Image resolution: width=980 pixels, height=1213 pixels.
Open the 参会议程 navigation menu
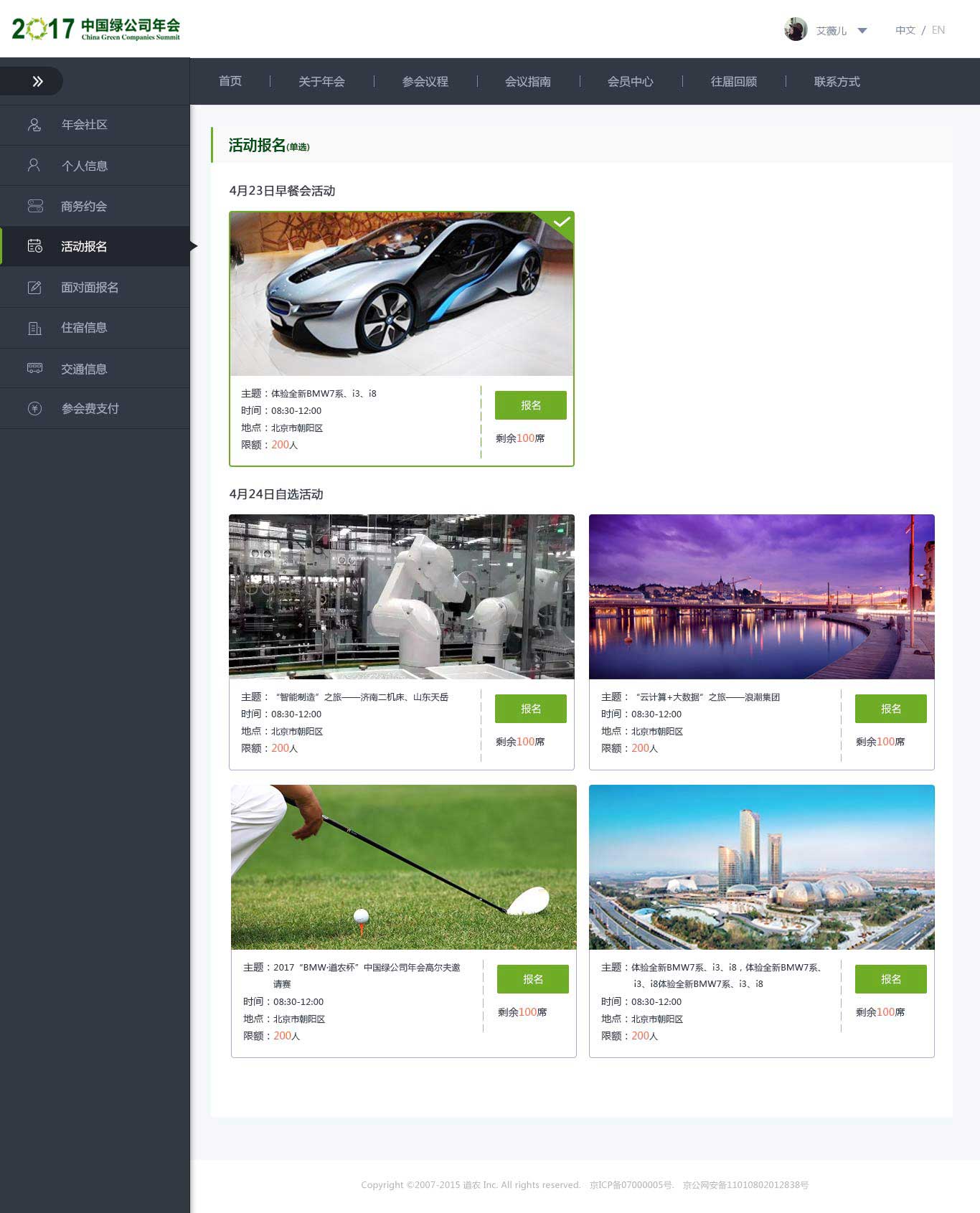point(425,82)
